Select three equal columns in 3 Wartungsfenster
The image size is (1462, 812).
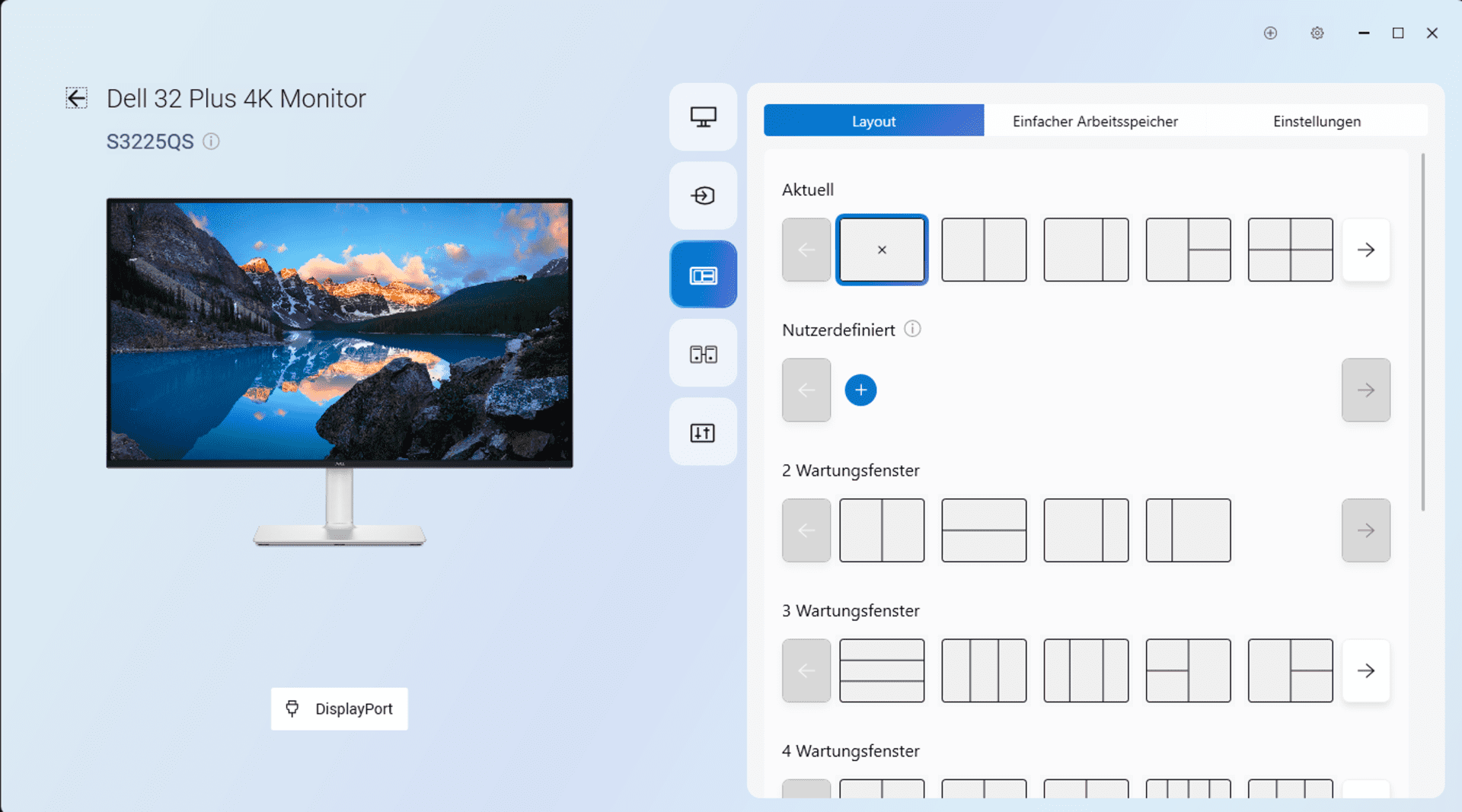coord(984,670)
